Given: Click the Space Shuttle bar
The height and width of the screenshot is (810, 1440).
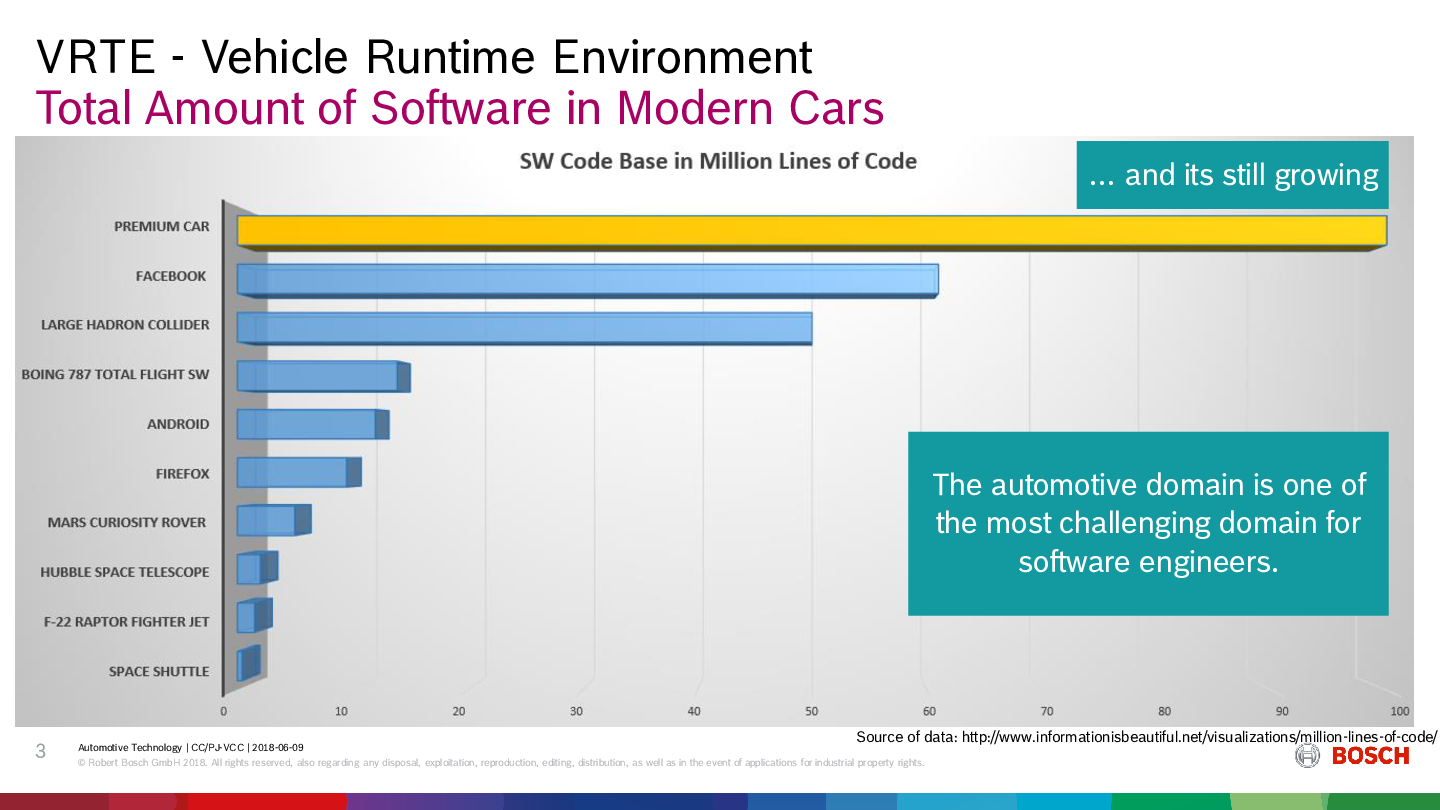Looking at the screenshot, I should point(247,665).
